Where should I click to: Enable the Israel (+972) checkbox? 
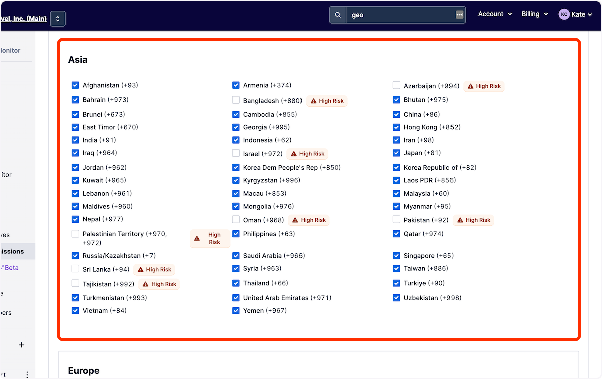[236, 153]
